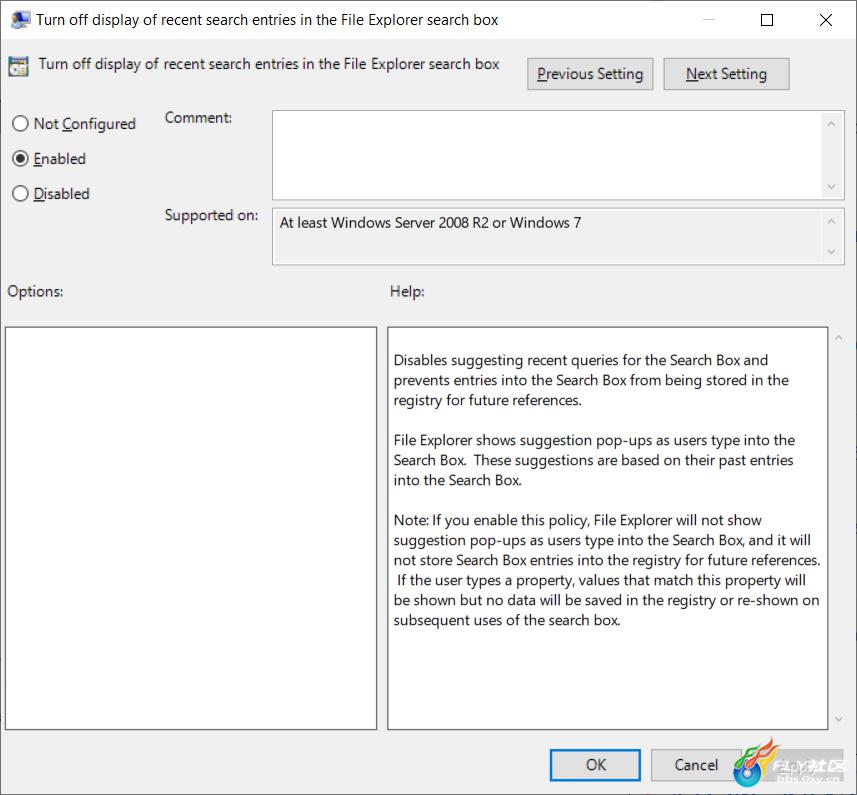This screenshot has width=857, height=795.
Task: Click inside the Comment text box
Action: pos(547,155)
